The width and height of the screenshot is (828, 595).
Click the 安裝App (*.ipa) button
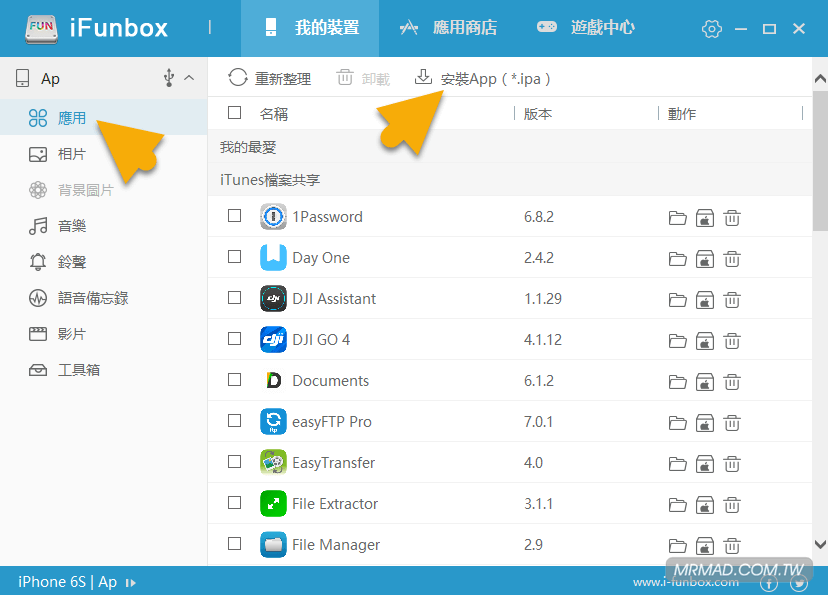483,78
